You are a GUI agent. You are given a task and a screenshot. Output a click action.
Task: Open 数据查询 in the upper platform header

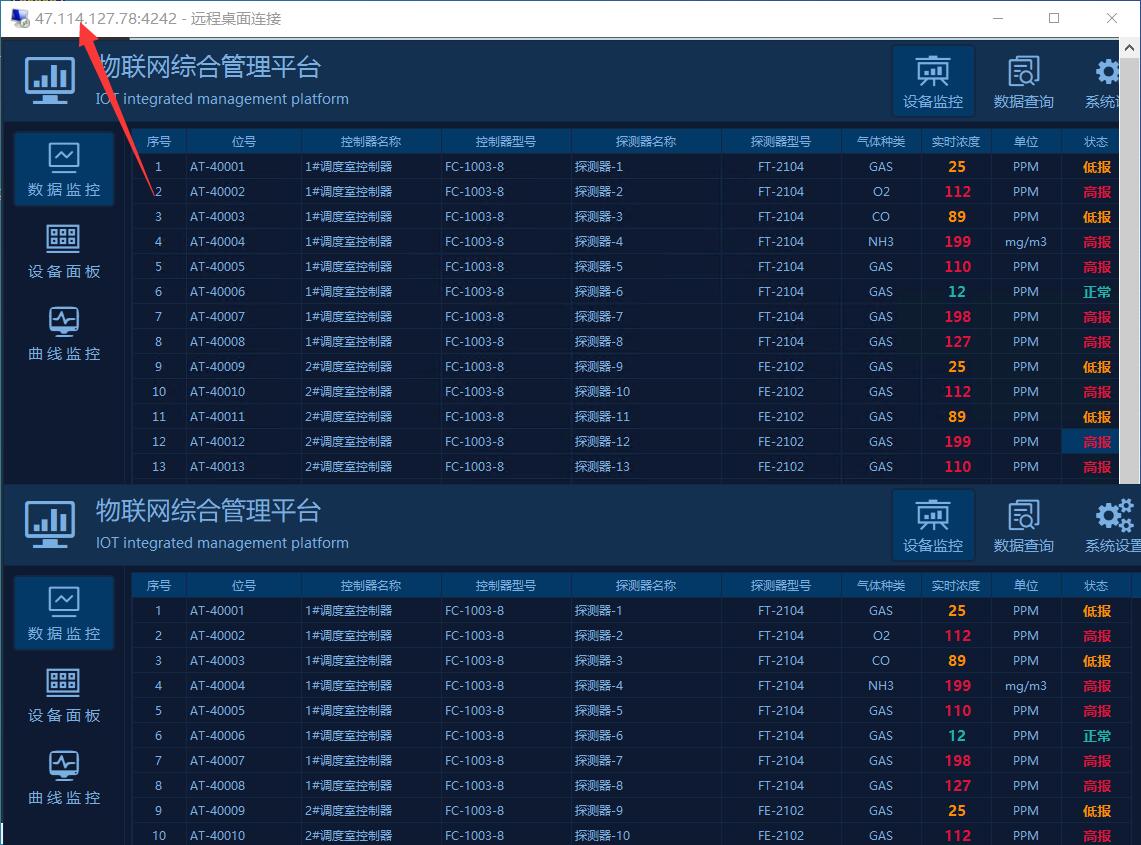point(1023,81)
